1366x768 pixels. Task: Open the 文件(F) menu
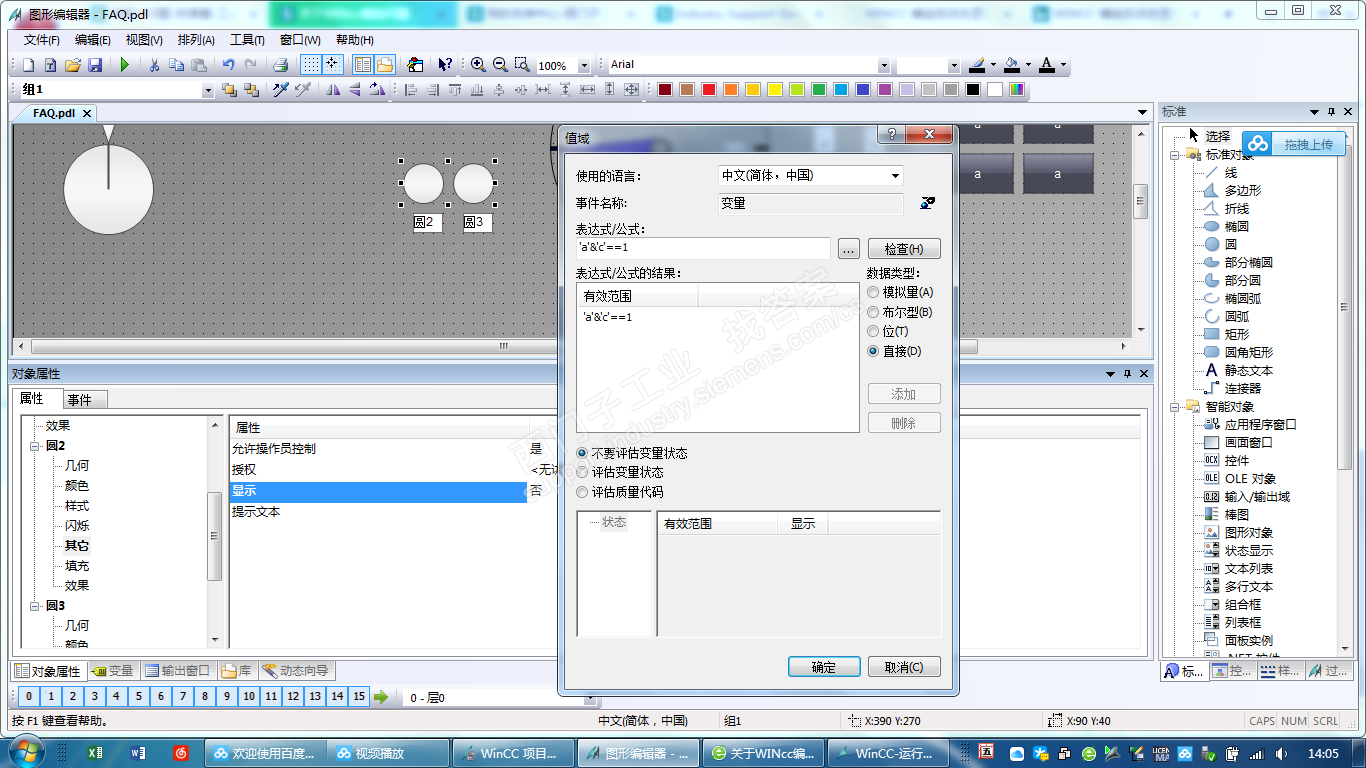42,40
